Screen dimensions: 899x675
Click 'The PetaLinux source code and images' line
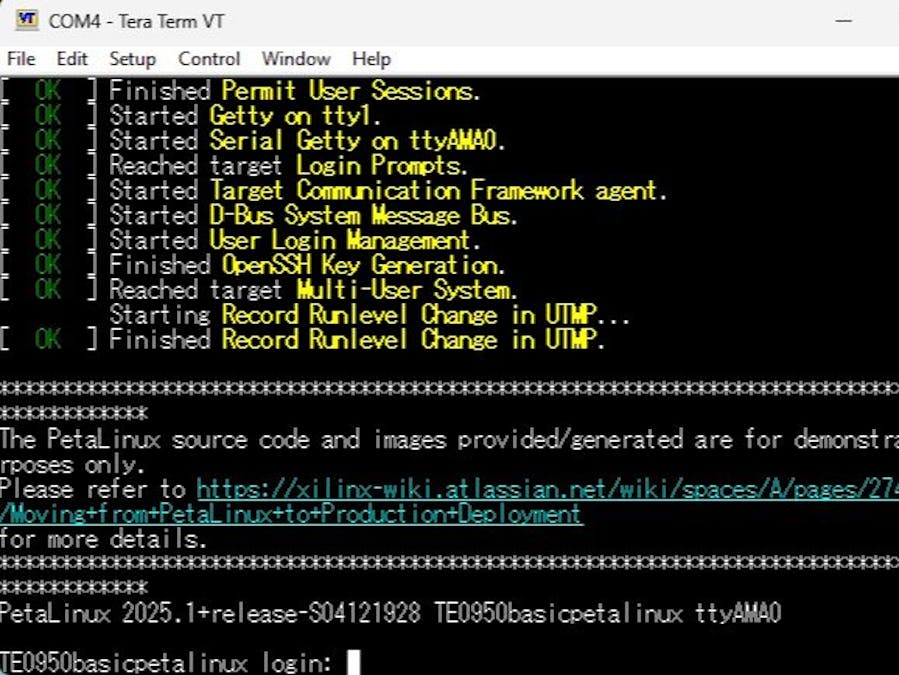[450, 439]
